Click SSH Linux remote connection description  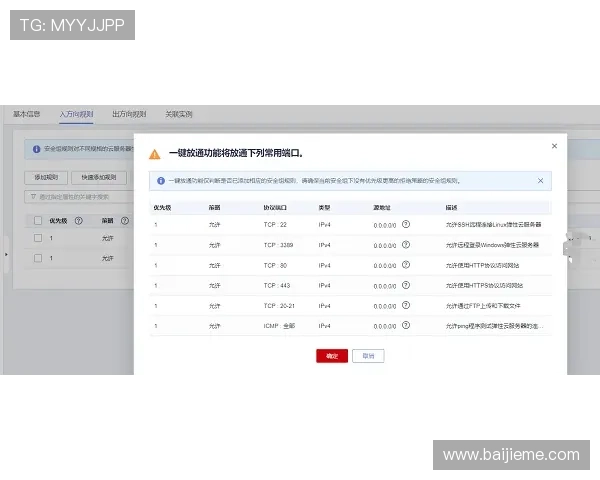(493, 225)
